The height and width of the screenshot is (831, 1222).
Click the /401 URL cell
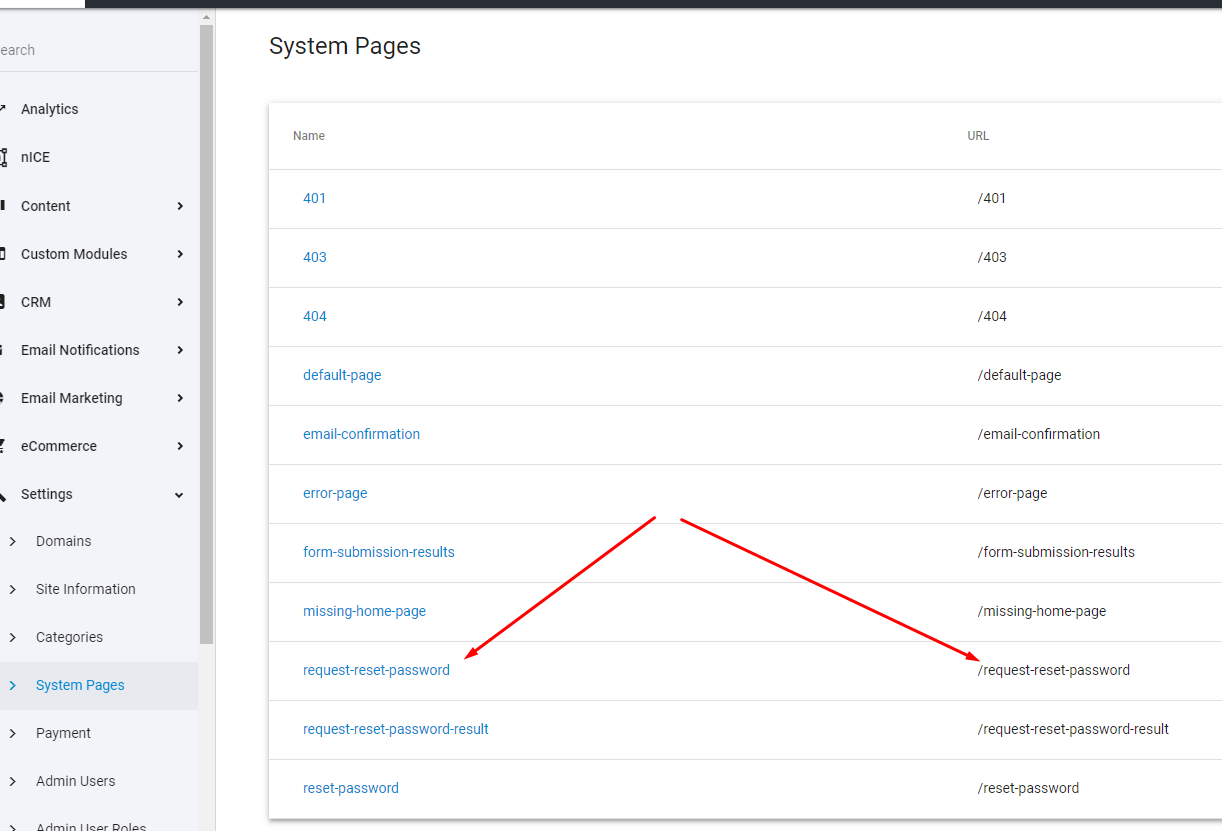[992, 198]
